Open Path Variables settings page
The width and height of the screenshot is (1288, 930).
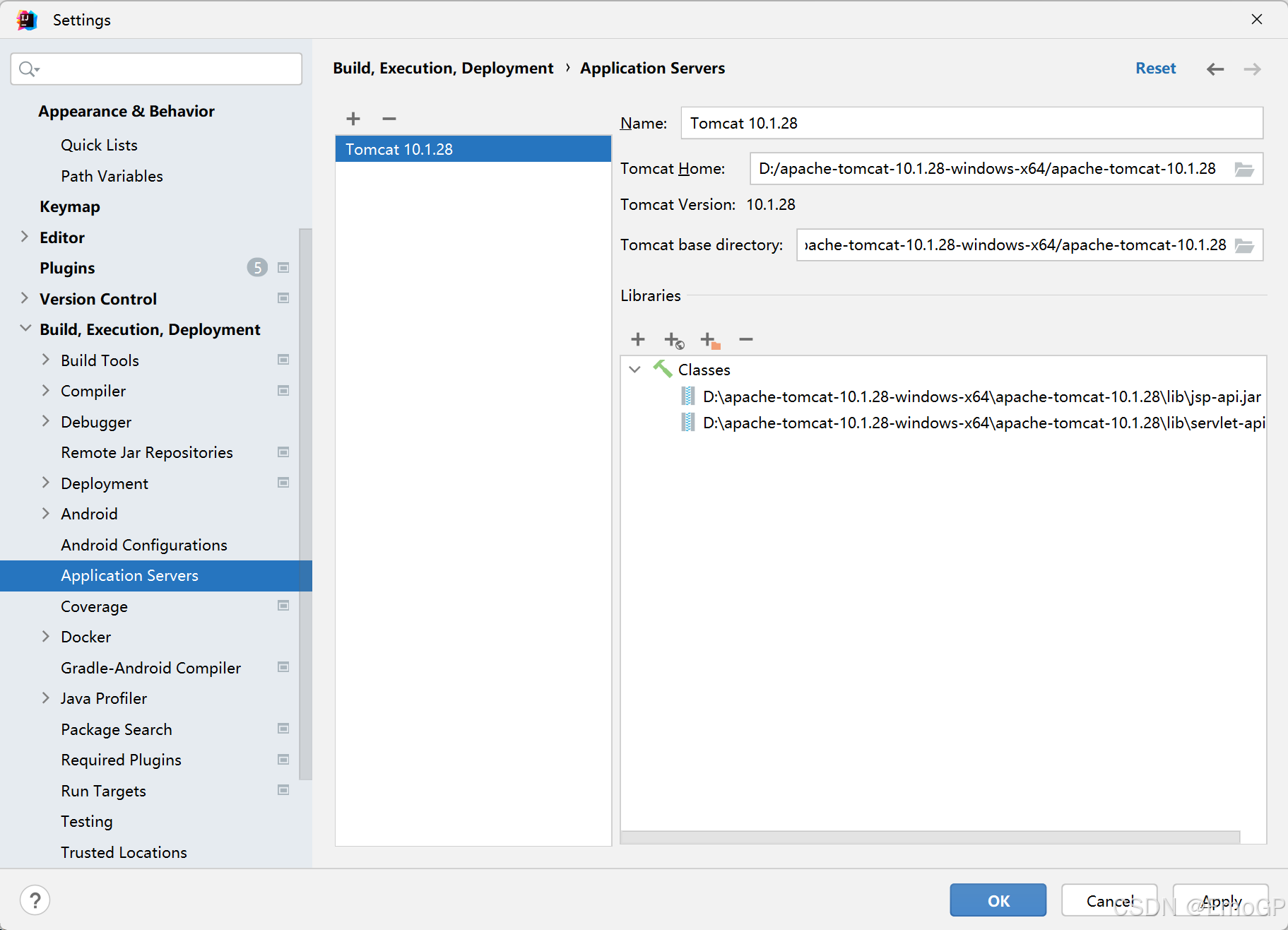tap(112, 176)
